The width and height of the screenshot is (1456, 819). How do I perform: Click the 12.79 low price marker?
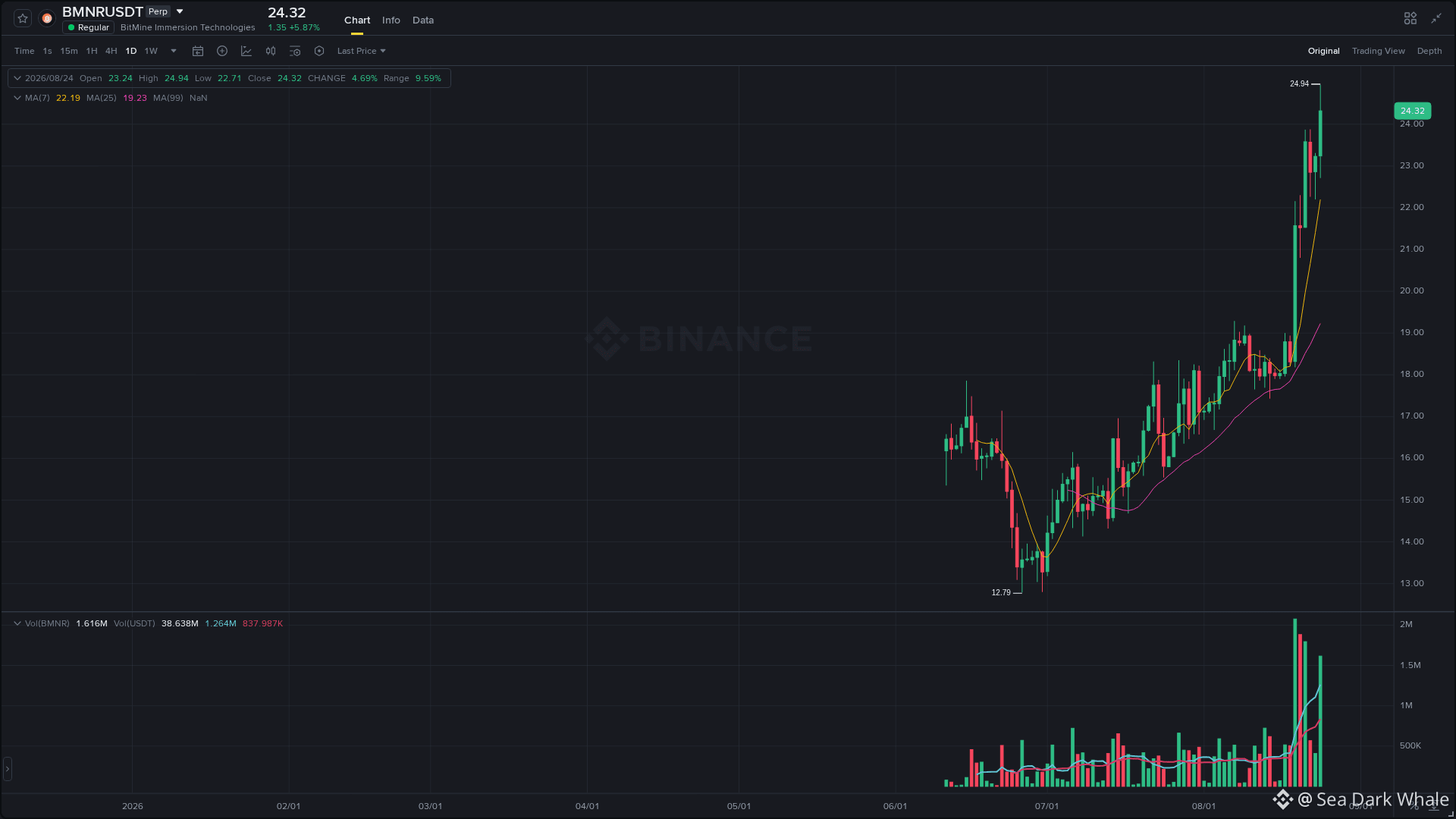click(x=1001, y=592)
